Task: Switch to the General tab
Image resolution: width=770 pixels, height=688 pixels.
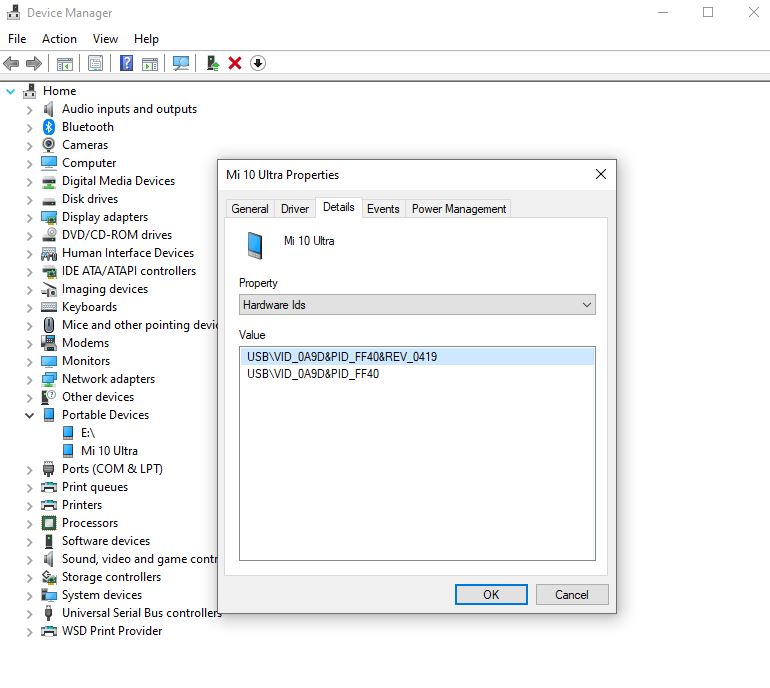Action: pyautogui.click(x=250, y=209)
